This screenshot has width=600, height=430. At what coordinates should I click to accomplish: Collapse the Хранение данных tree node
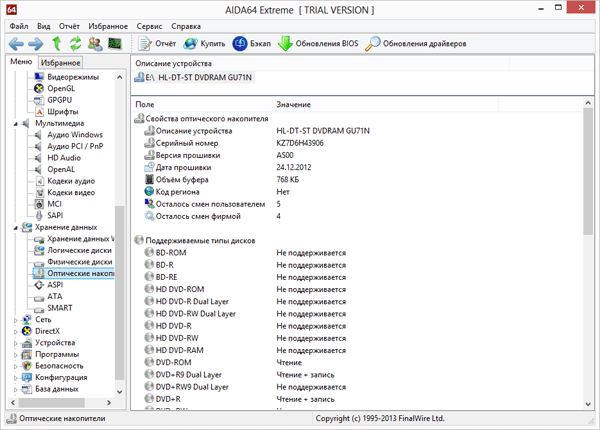(16, 228)
